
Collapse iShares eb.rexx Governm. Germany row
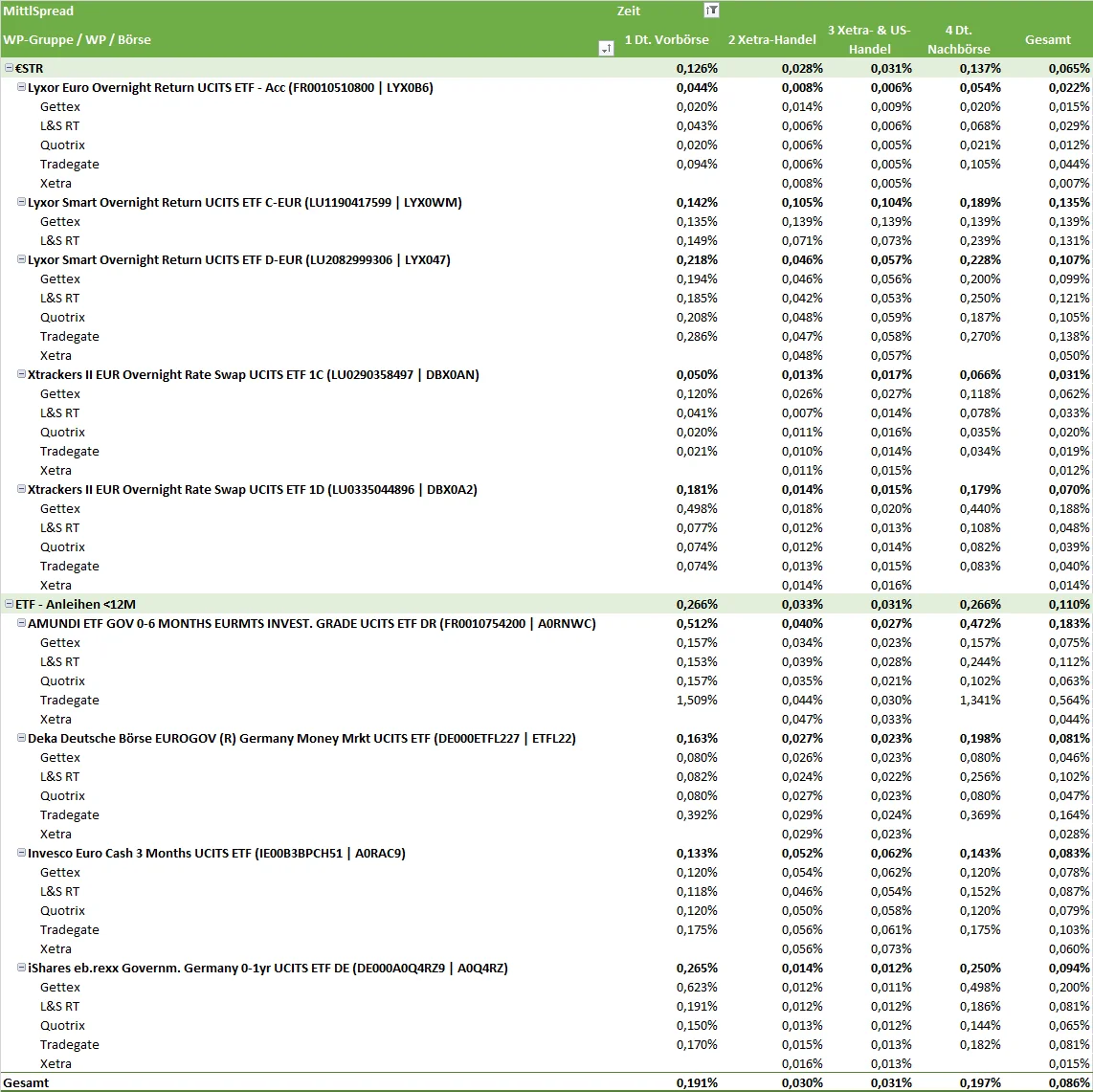(x=21, y=969)
